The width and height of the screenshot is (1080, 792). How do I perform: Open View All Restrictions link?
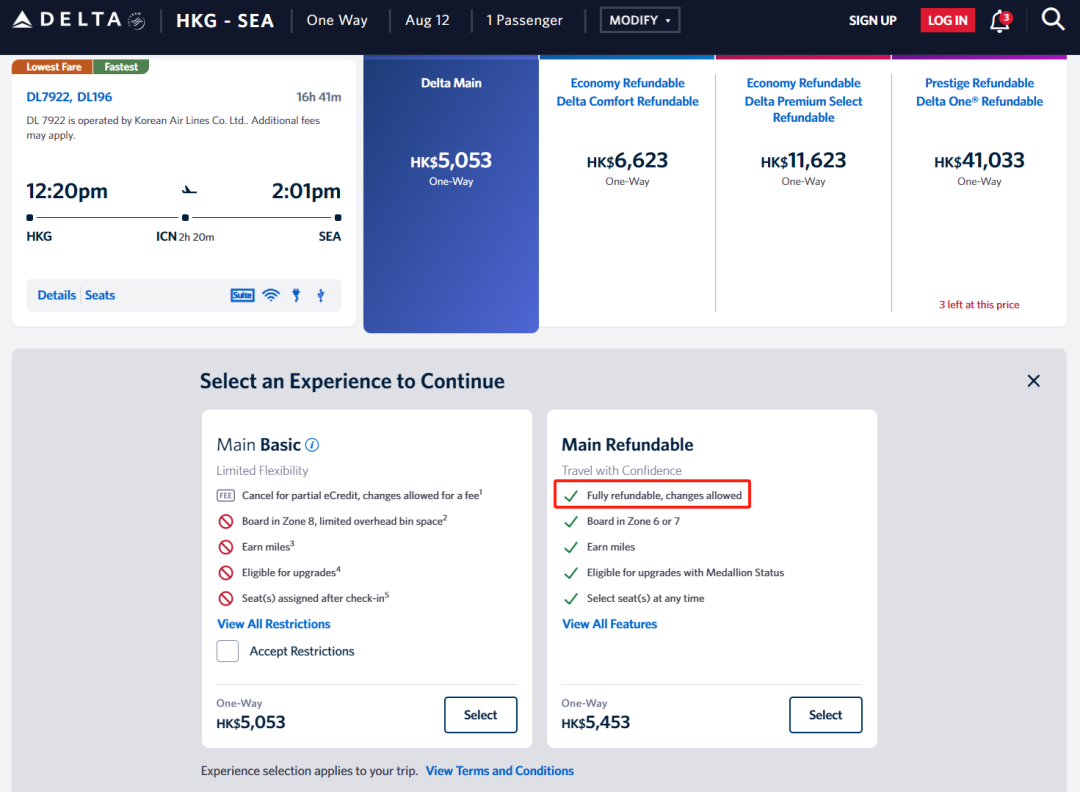coord(274,624)
